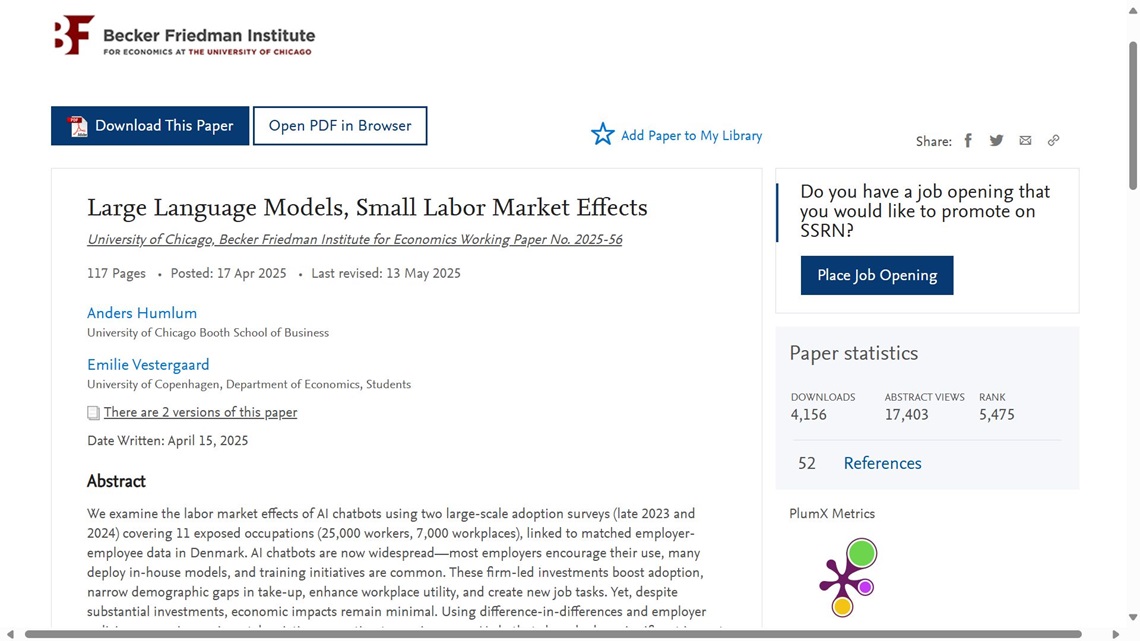Copy the permalink with the chain icon
Viewport: 1140px width, 641px height.
click(x=1053, y=140)
